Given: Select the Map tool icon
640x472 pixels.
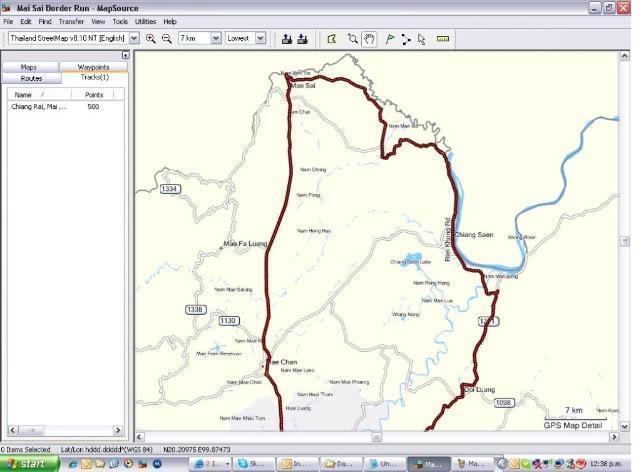Looking at the screenshot, I should (332, 39).
